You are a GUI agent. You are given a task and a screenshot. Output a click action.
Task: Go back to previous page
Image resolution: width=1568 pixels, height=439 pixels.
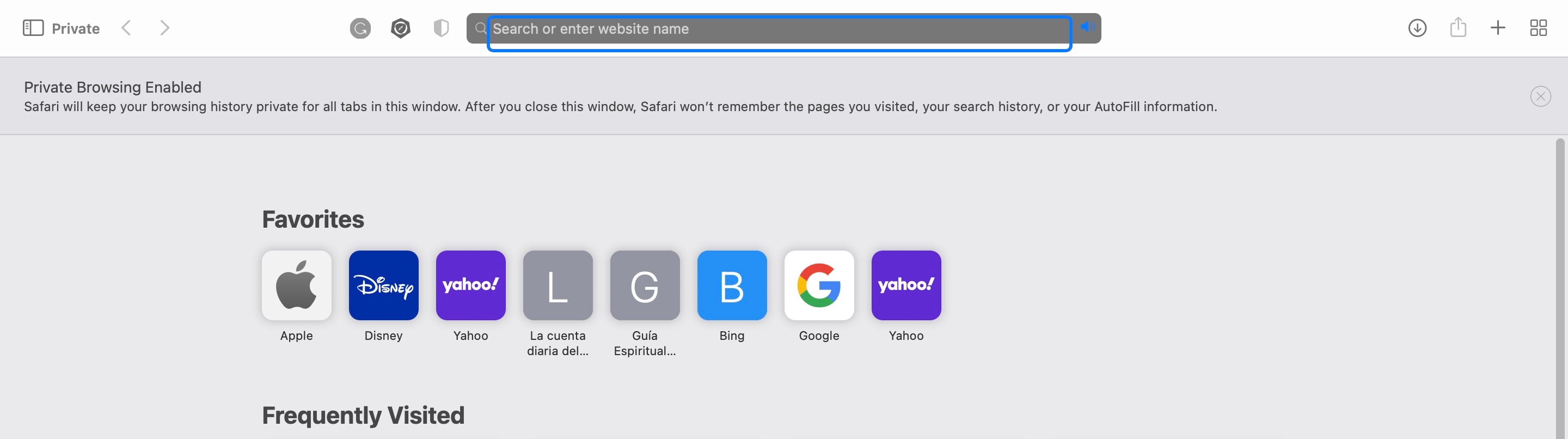coord(126,28)
